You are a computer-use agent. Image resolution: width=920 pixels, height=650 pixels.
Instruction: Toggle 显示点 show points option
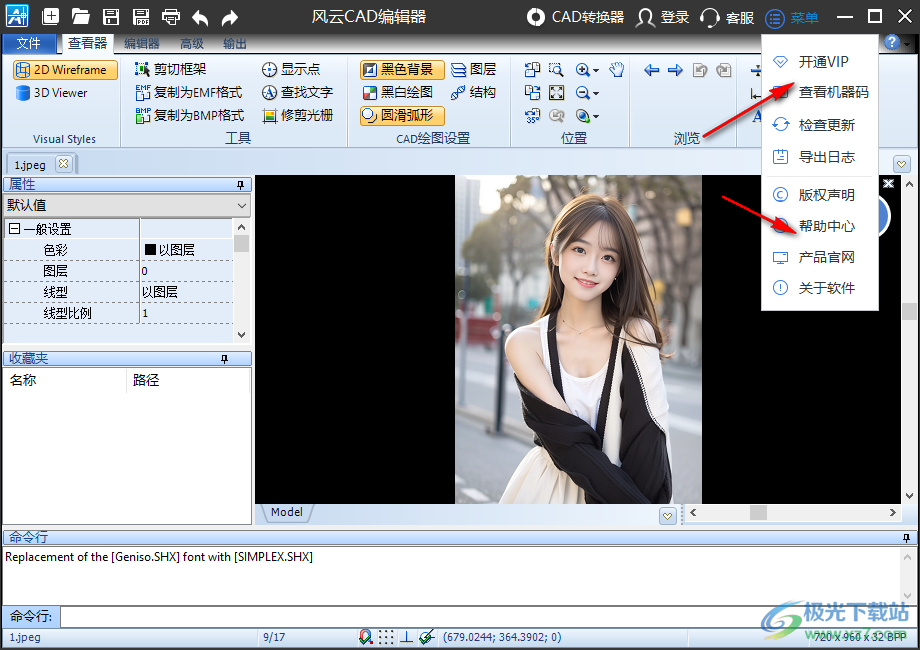[291, 69]
